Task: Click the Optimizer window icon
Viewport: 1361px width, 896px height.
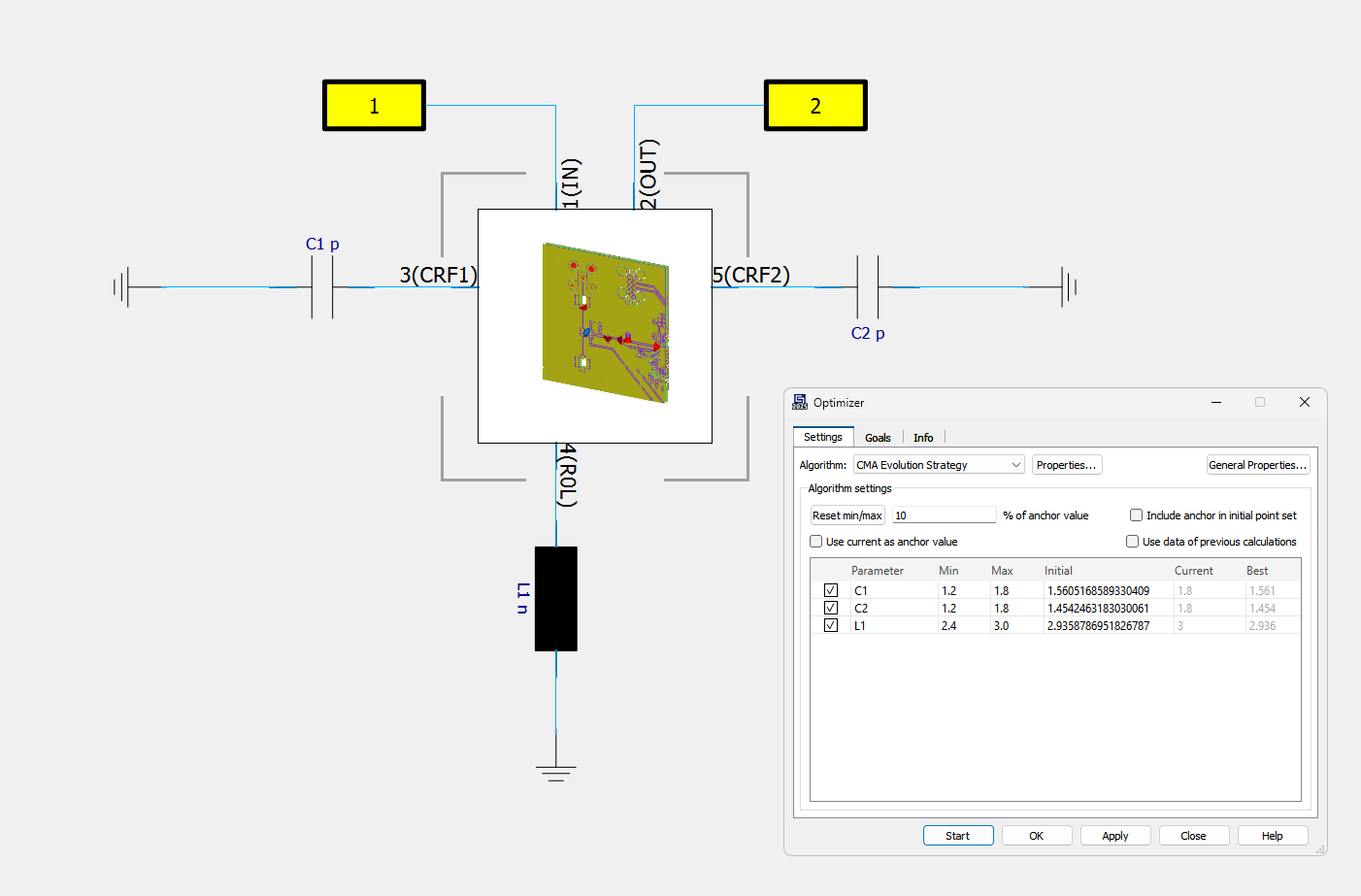Action: pyautogui.click(x=800, y=402)
